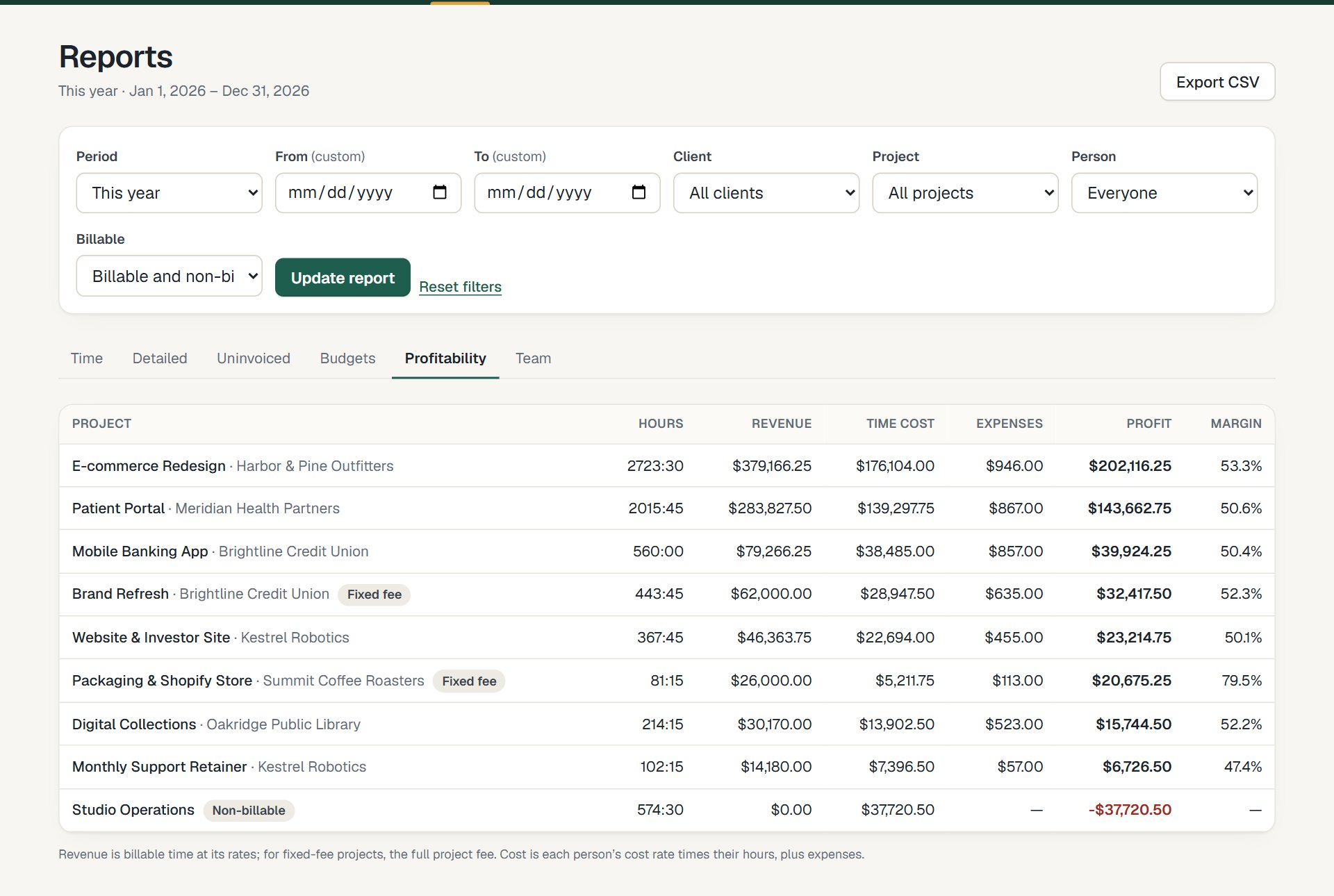Open the Person dropdown showing Everyone

click(1164, 193)
